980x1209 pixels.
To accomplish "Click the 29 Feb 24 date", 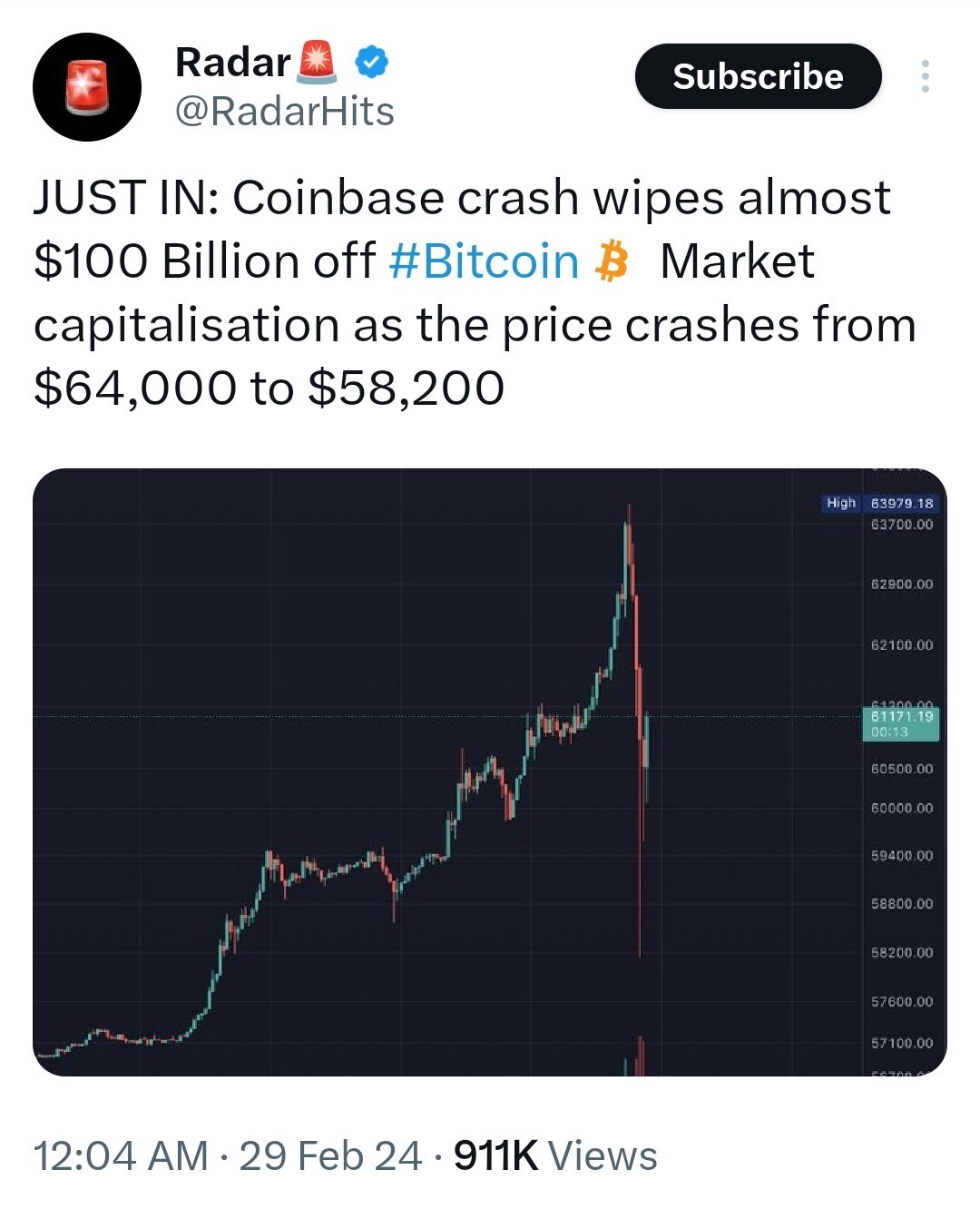I will point(331,1156).
